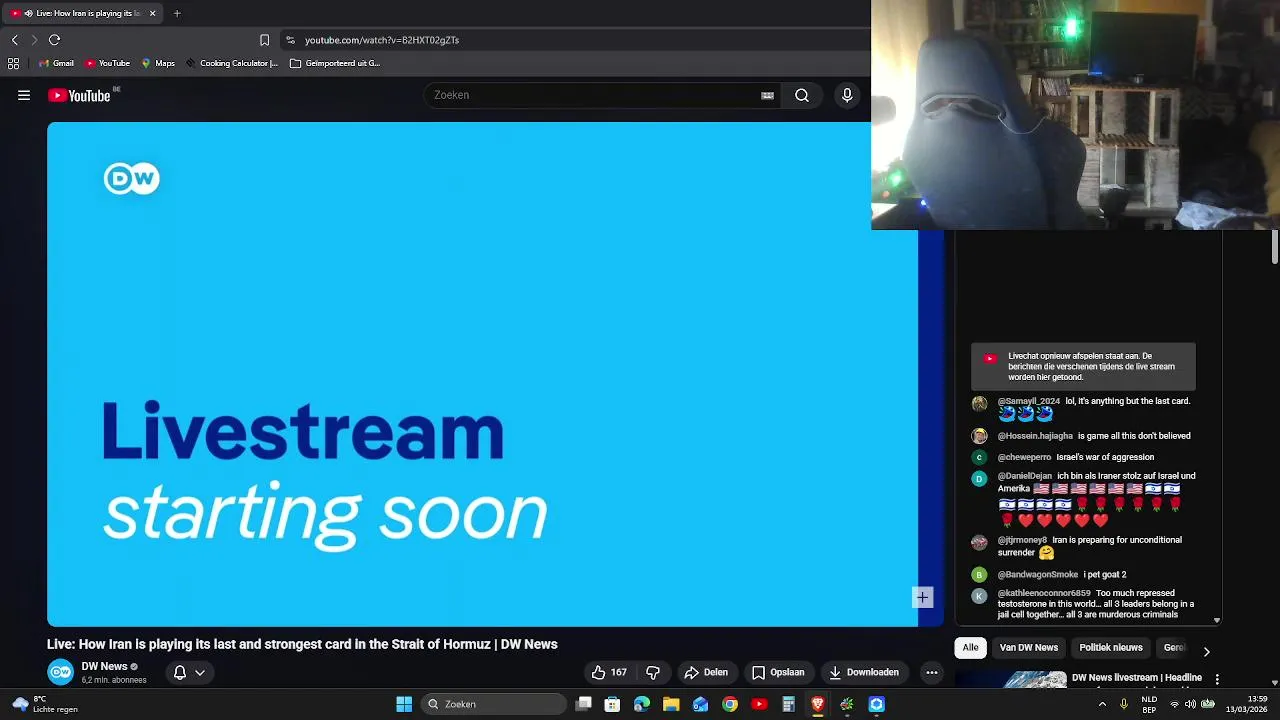Launch Microsoft Store from taskbar
Image resolution: width=1280 pixels, height=720 pixels.
click(x=612, y=704)
